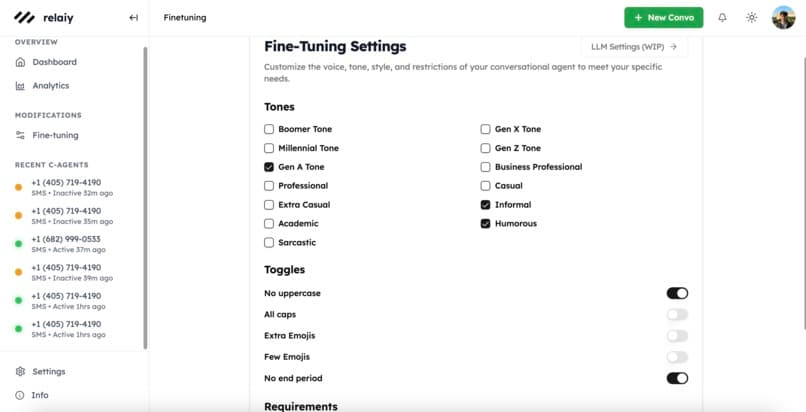
Task: Switch theme using the sun icon
Action: pos(752,17)
